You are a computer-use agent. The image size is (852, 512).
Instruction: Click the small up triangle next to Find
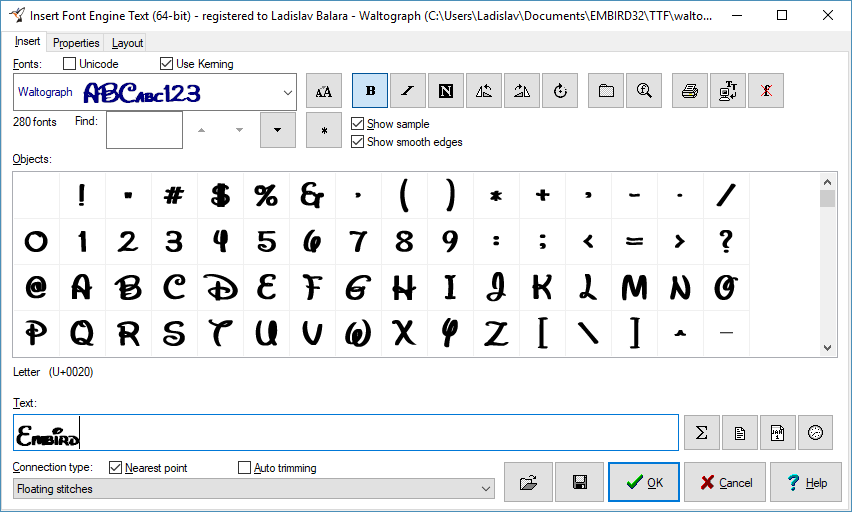pyautogui.click(x=202, y=130)
